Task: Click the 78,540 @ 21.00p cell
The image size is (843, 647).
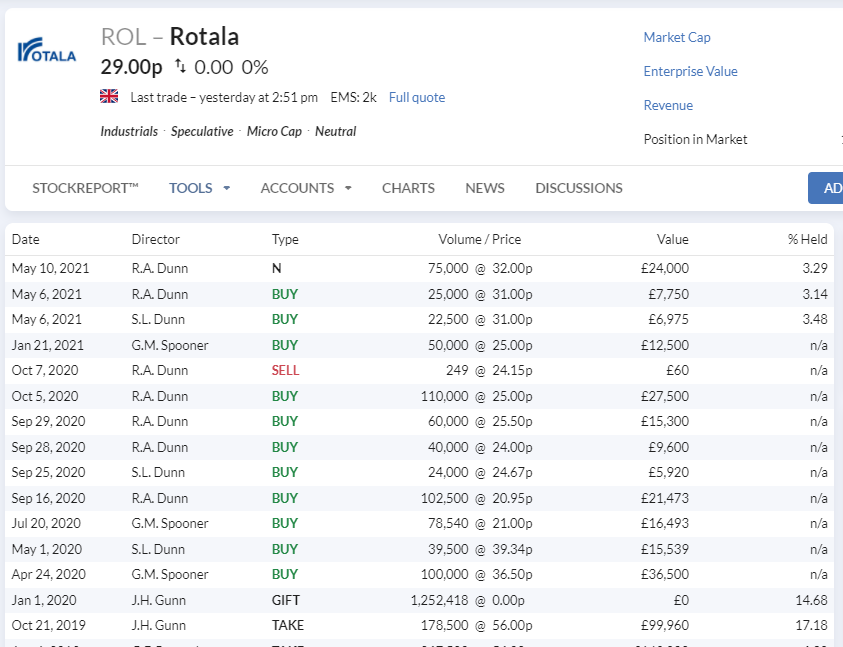Action: (480, 523)
